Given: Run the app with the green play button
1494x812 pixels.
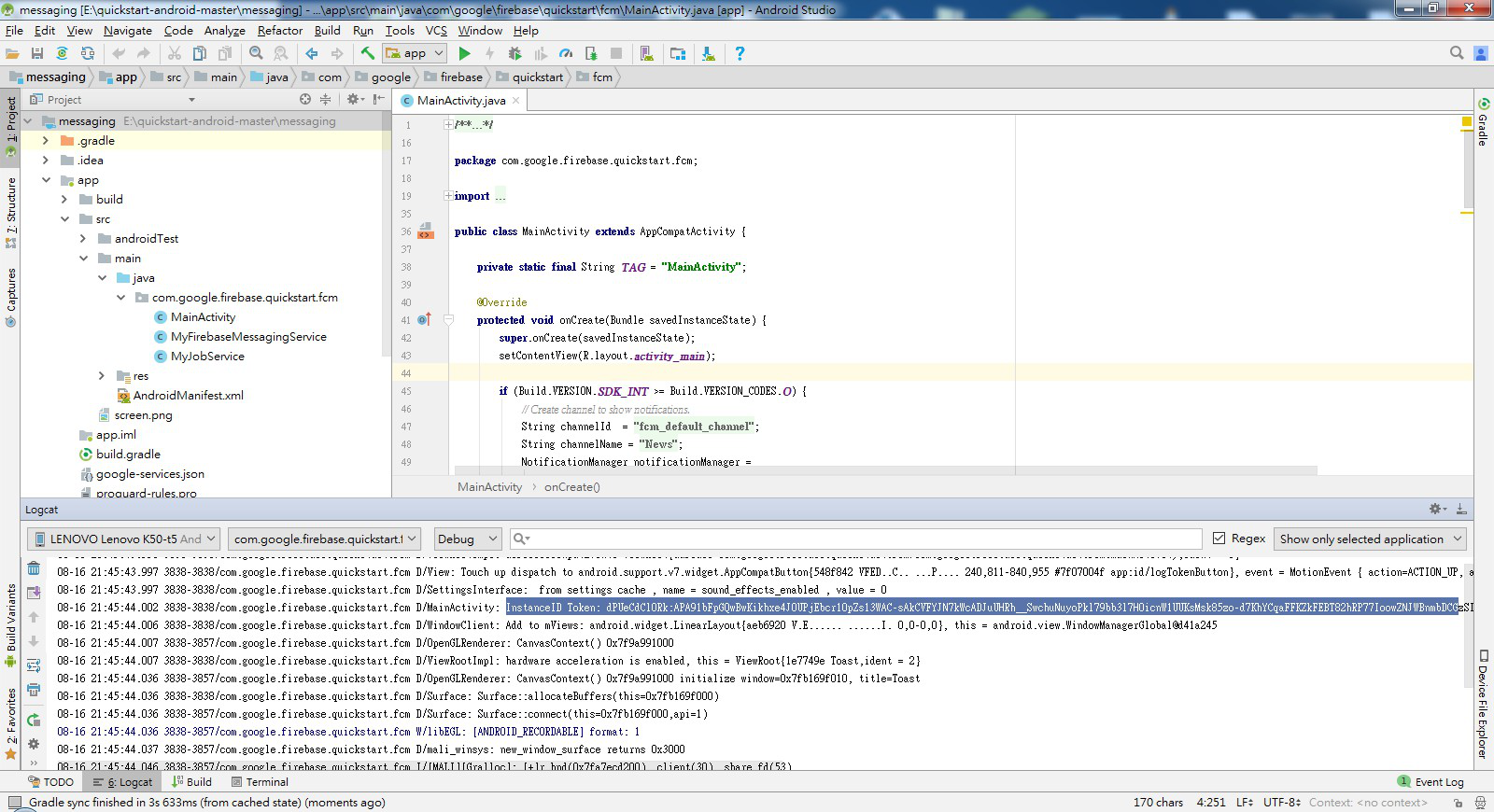Looking at the screenshot, I should [x=464, y=54].
